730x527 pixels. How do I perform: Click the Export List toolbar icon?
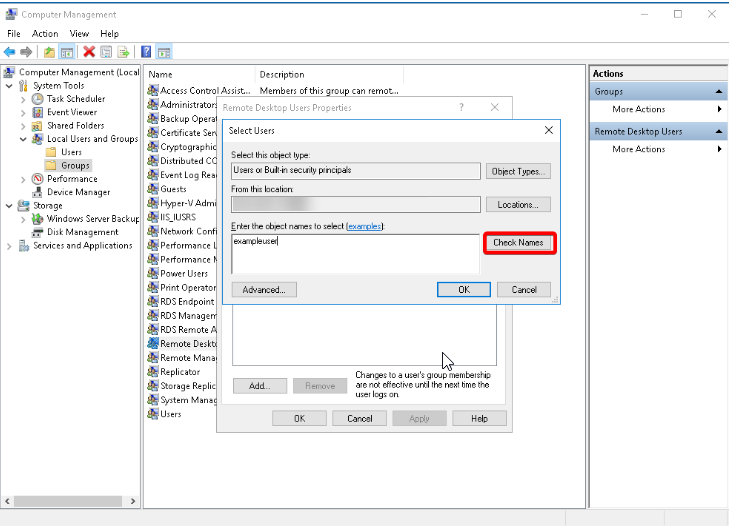pos(123,52)
